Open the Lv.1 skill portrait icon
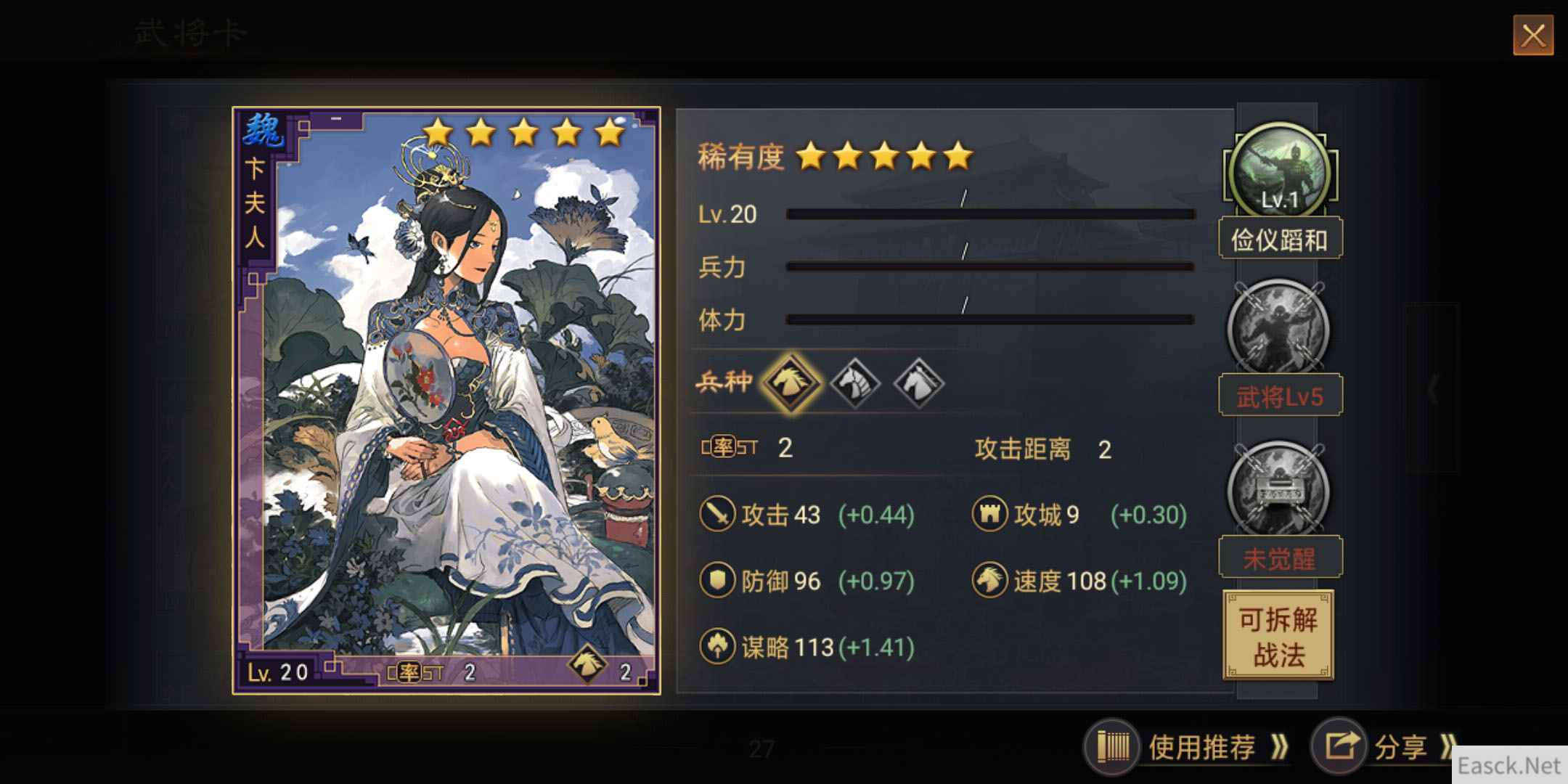 click(x=1280, y=171)
